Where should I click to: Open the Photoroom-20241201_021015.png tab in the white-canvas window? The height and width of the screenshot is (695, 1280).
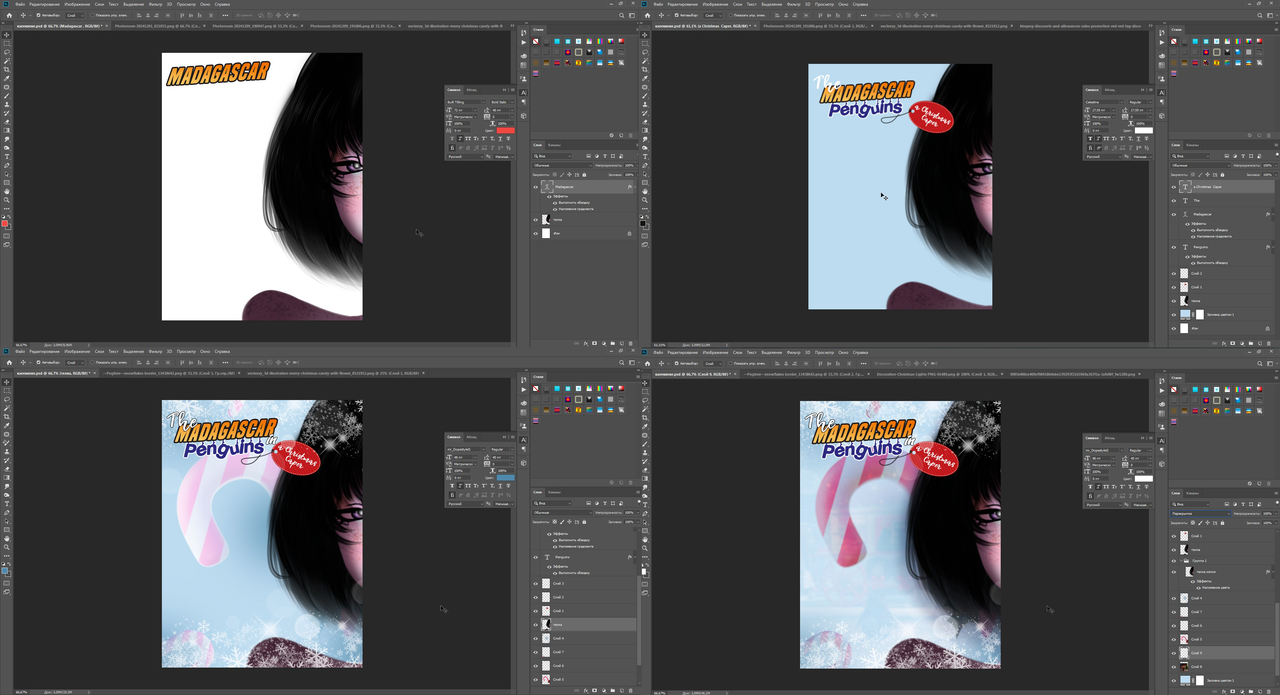coord(158,25)
